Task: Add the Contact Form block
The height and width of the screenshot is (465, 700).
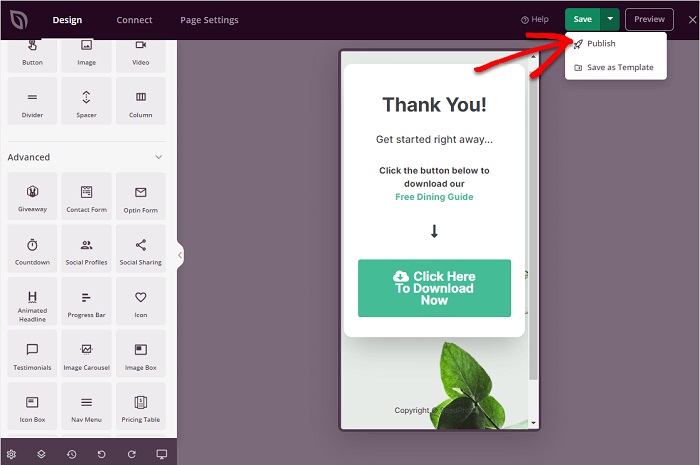Action: [x=87, y=196]
